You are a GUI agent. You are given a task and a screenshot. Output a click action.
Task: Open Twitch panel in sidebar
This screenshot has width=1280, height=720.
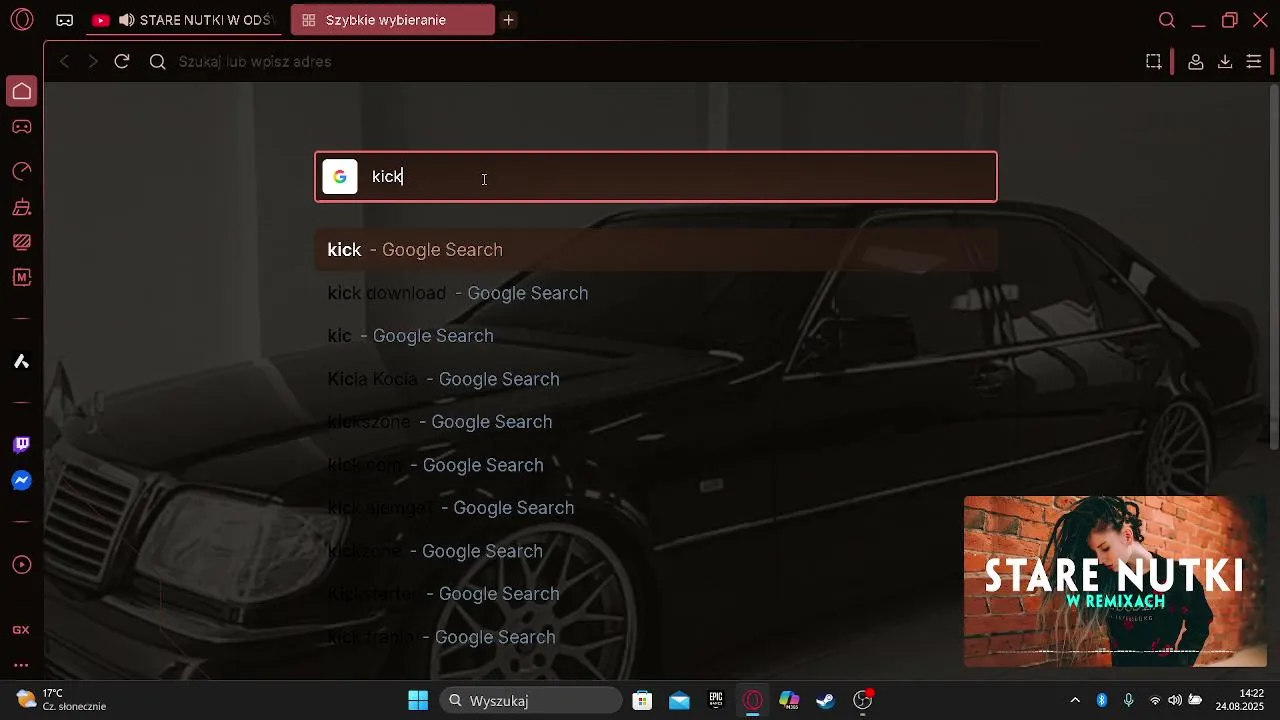click(21, 445)
